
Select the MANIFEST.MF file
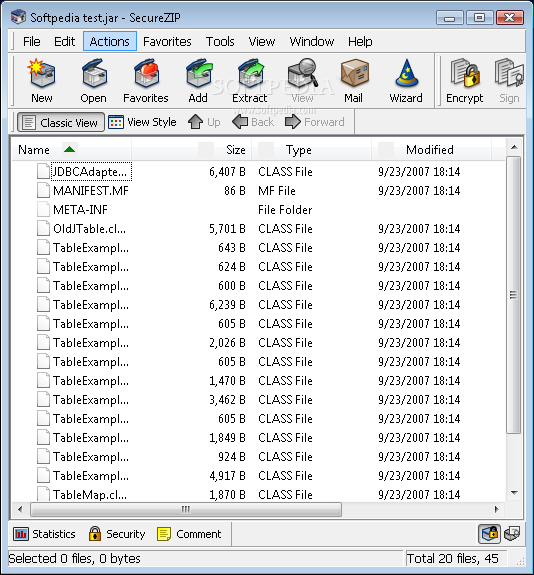pos(91,191)
